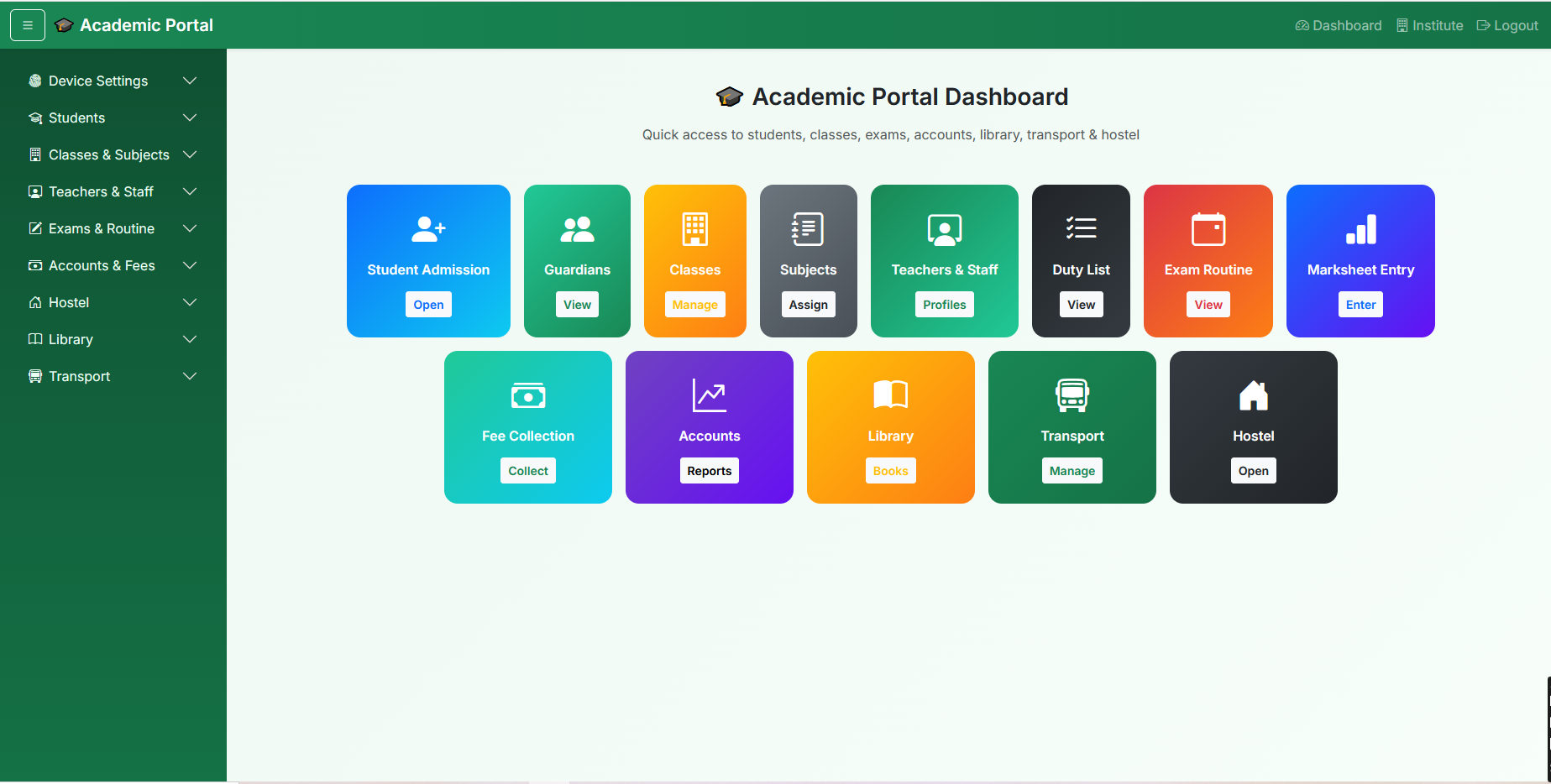Click Dashboard in the top navigation
The width and height of the screenshot is (1551, 784).
pos(1338,25)
